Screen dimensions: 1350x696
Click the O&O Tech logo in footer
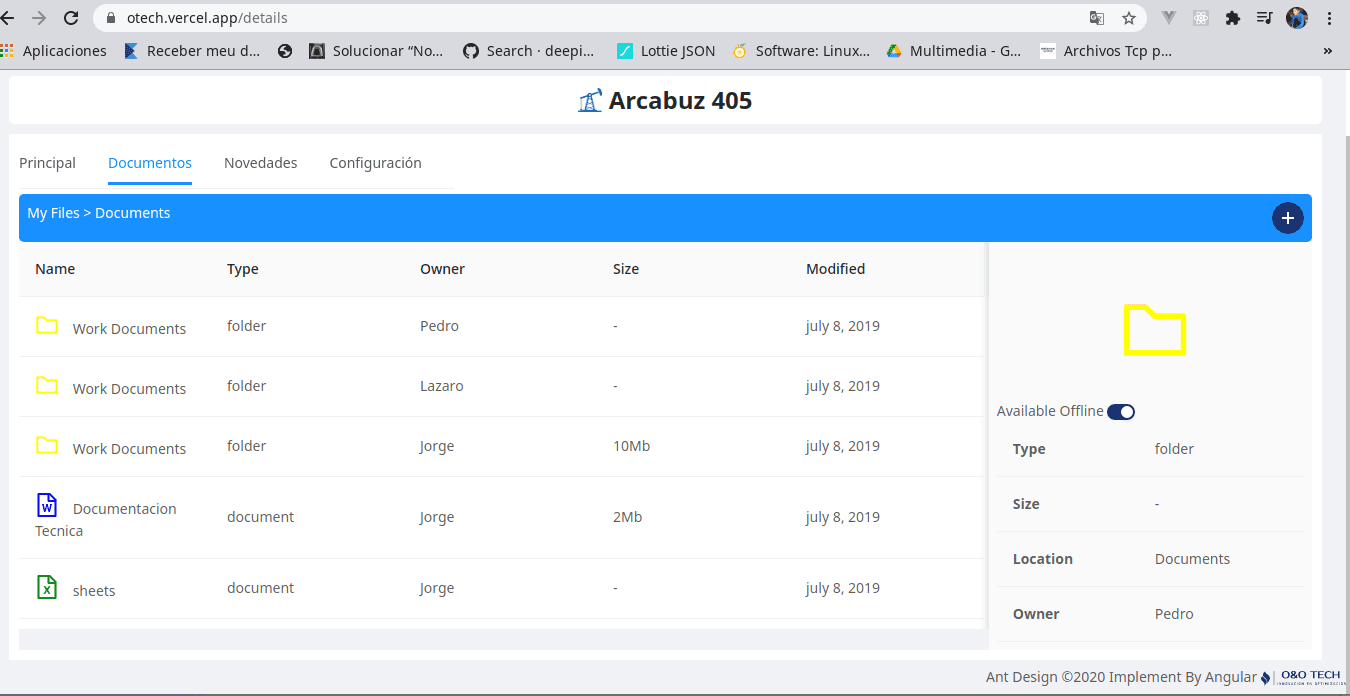point(1301,677)
